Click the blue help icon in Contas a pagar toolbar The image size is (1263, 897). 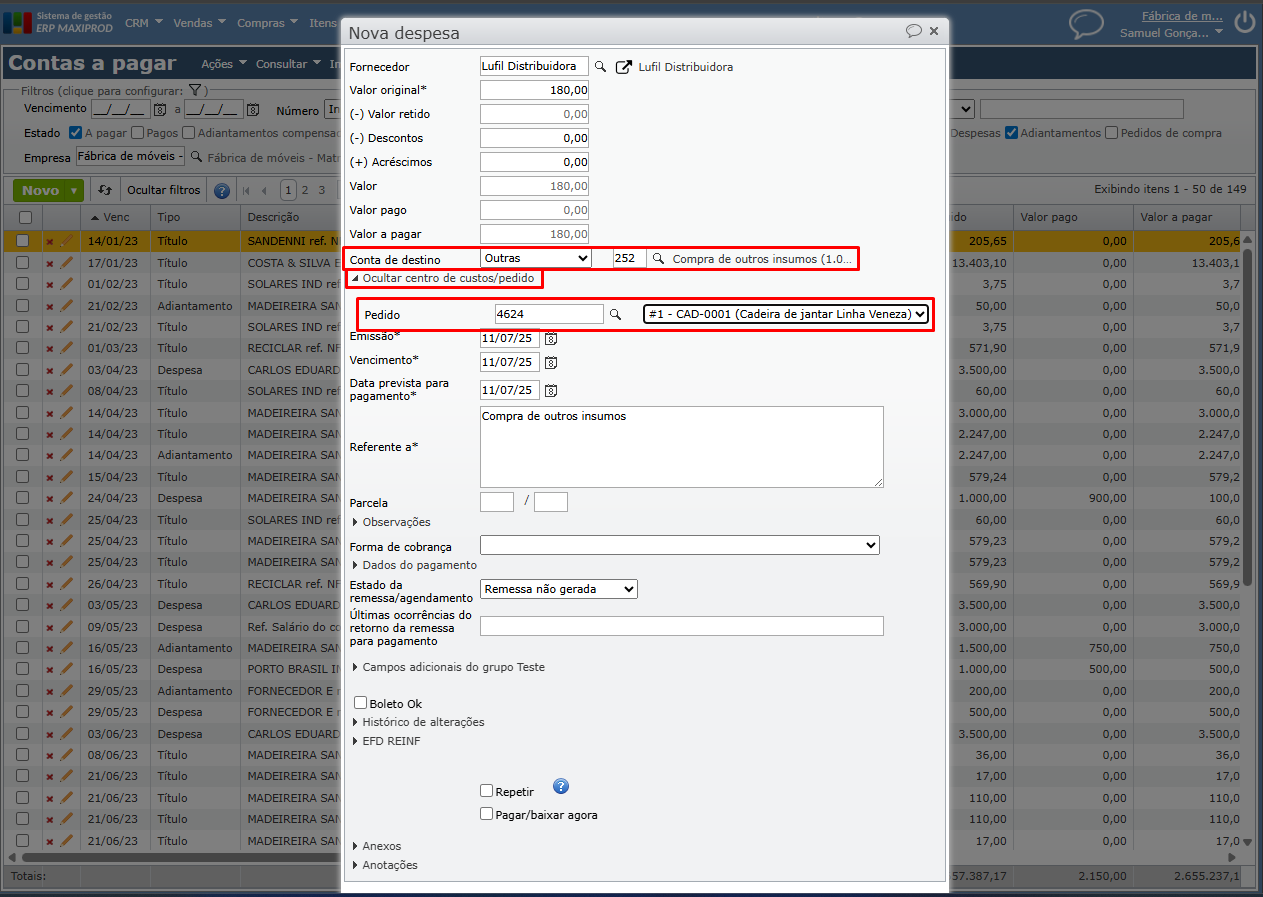point(222,190)
